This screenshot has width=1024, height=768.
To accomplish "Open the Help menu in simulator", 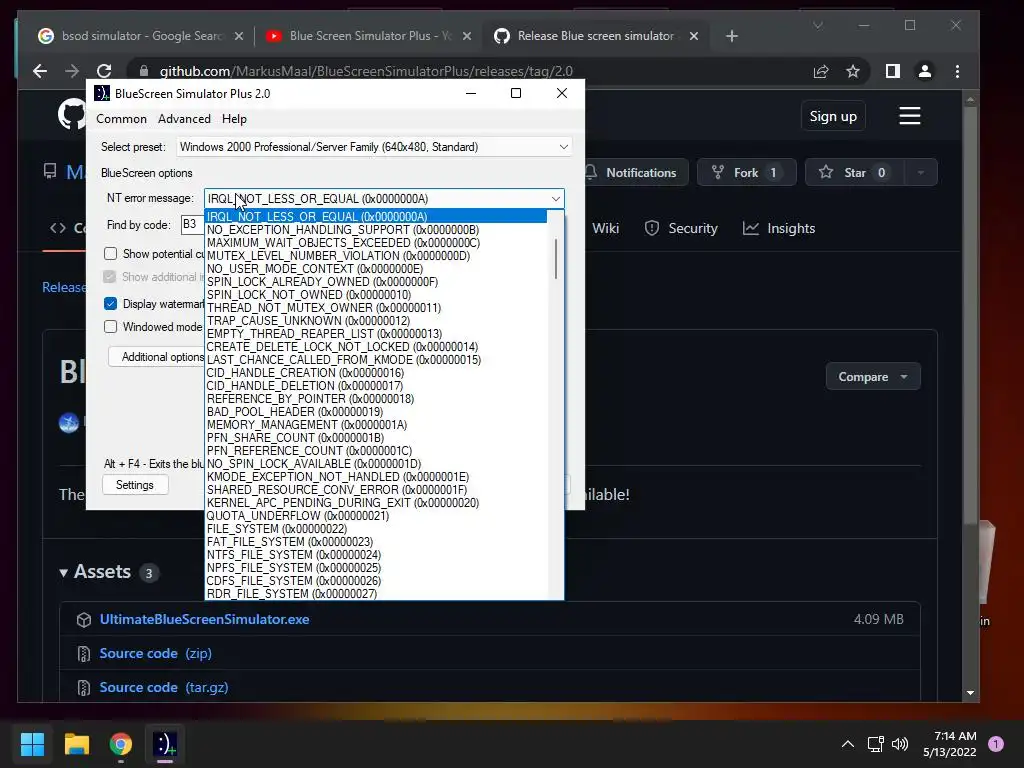I will pos(234,119).
